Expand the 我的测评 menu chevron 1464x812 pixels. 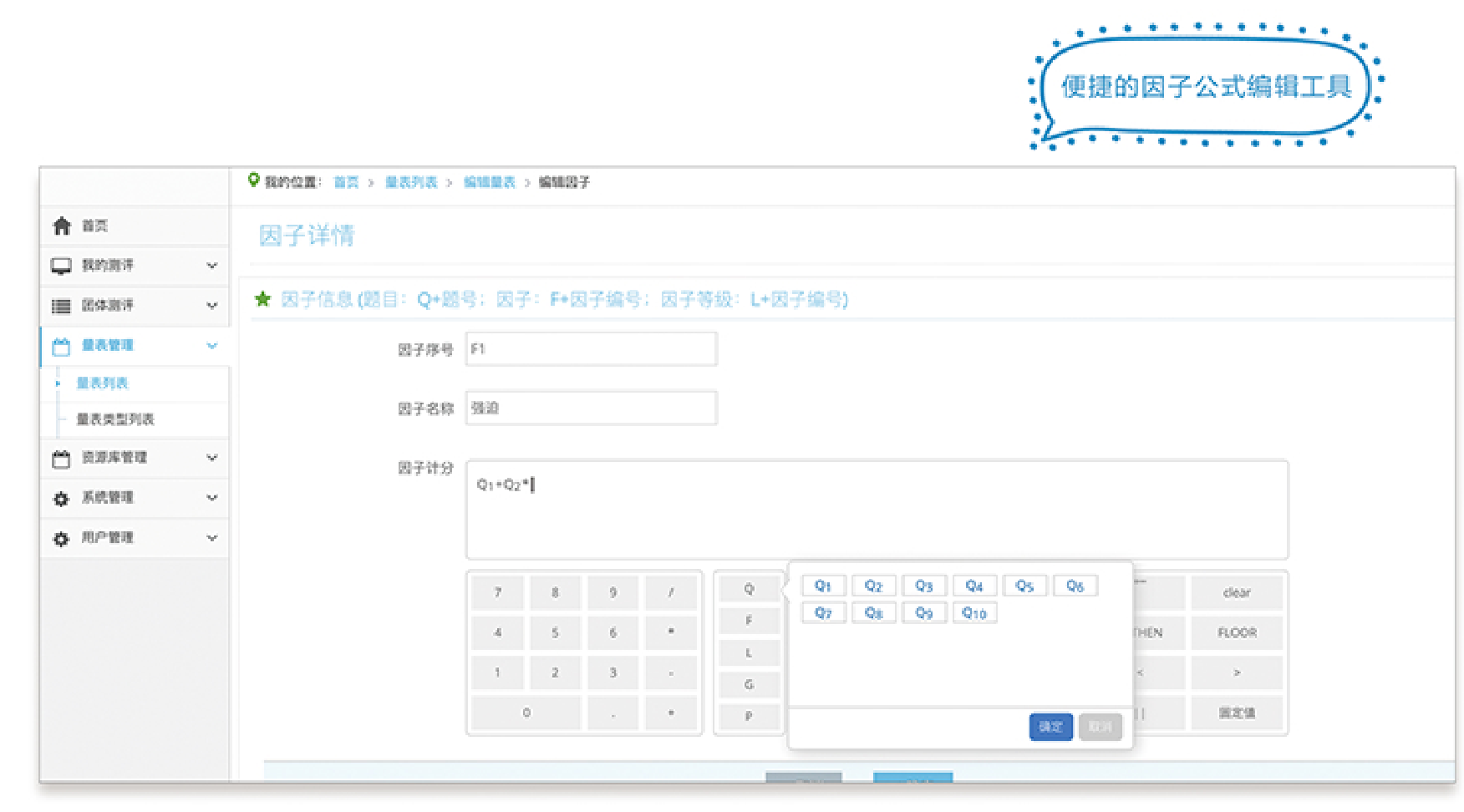pyautogui.click(x=212, y=266)
